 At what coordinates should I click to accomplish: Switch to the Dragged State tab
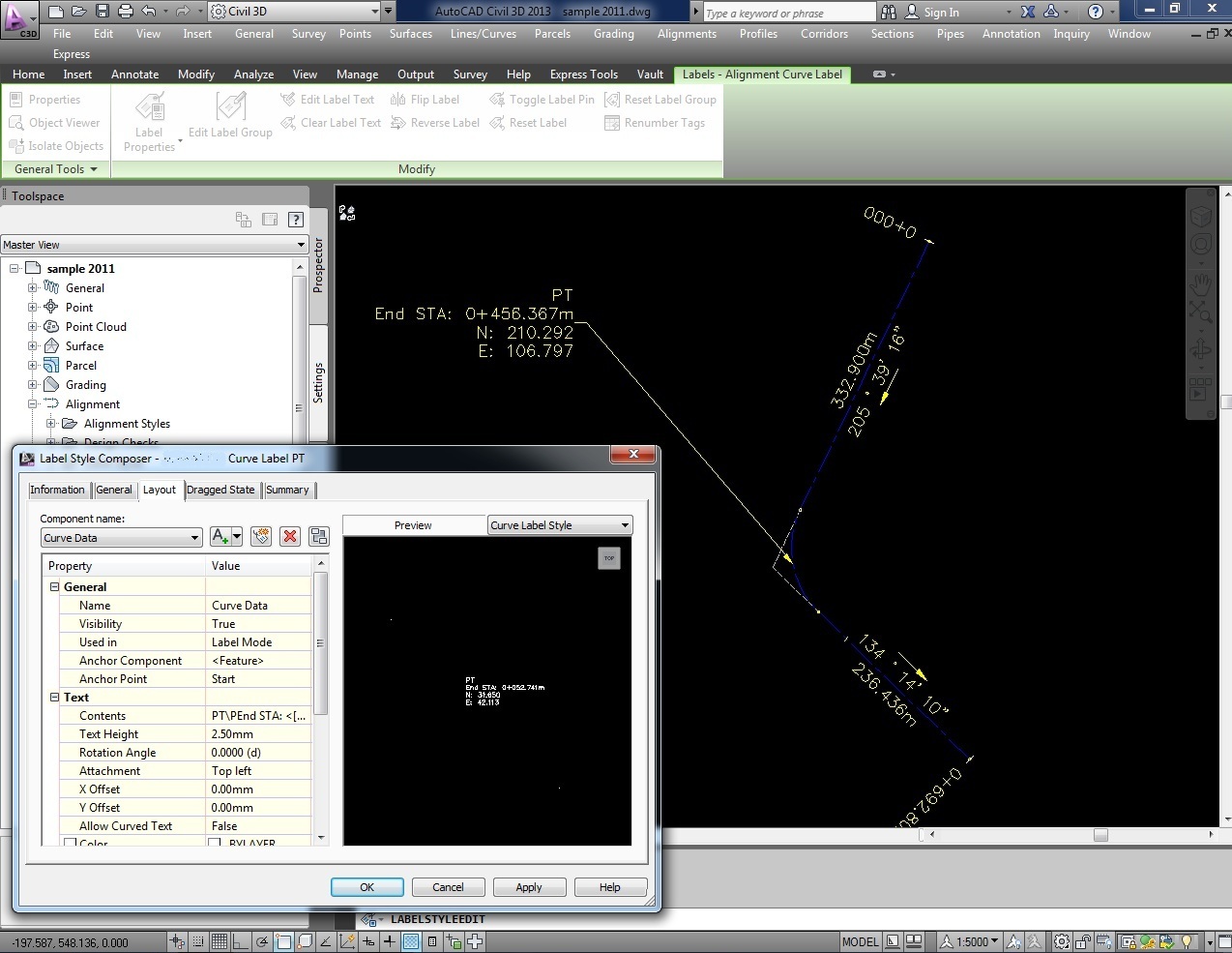click(220, 490)
